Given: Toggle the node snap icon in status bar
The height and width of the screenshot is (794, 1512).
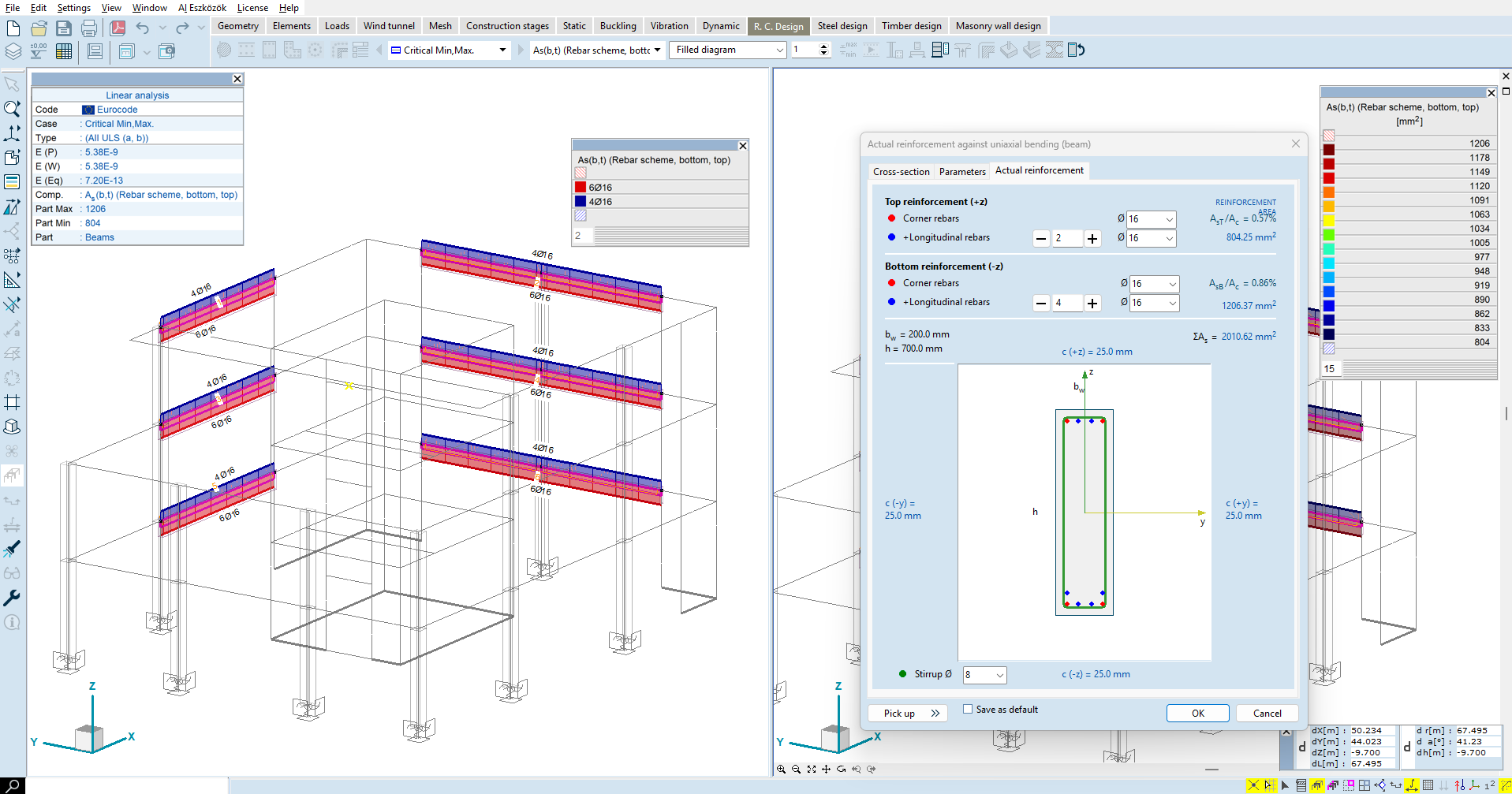Looking at the screenshot, I should 1253,785.
